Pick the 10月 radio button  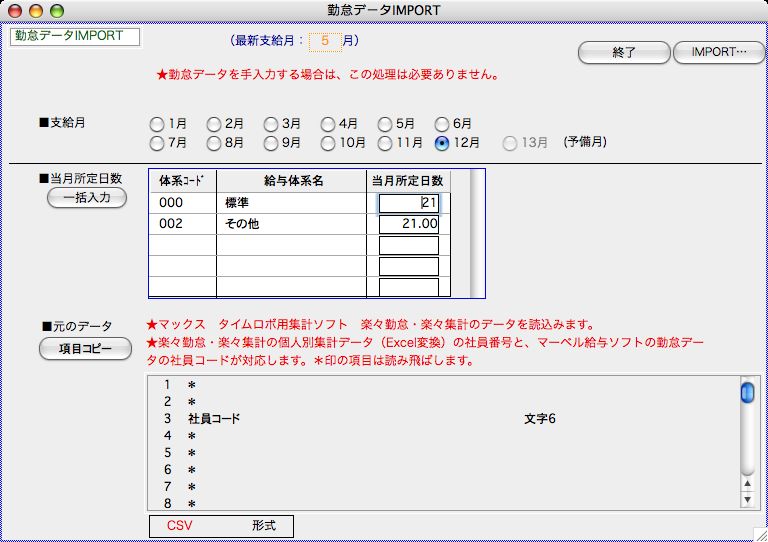[x=328, y=143]
